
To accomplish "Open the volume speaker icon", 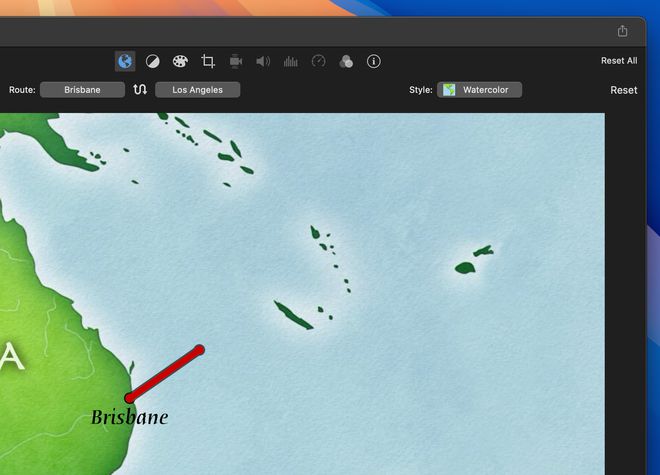I will tap(263, 61).
